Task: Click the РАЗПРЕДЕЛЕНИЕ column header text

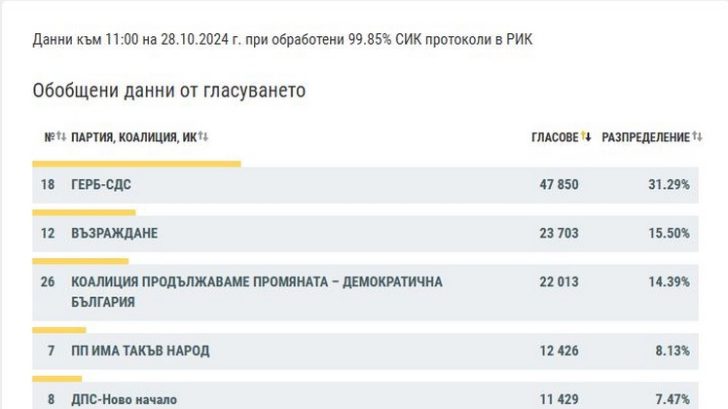Action: (x=645, y=138)
